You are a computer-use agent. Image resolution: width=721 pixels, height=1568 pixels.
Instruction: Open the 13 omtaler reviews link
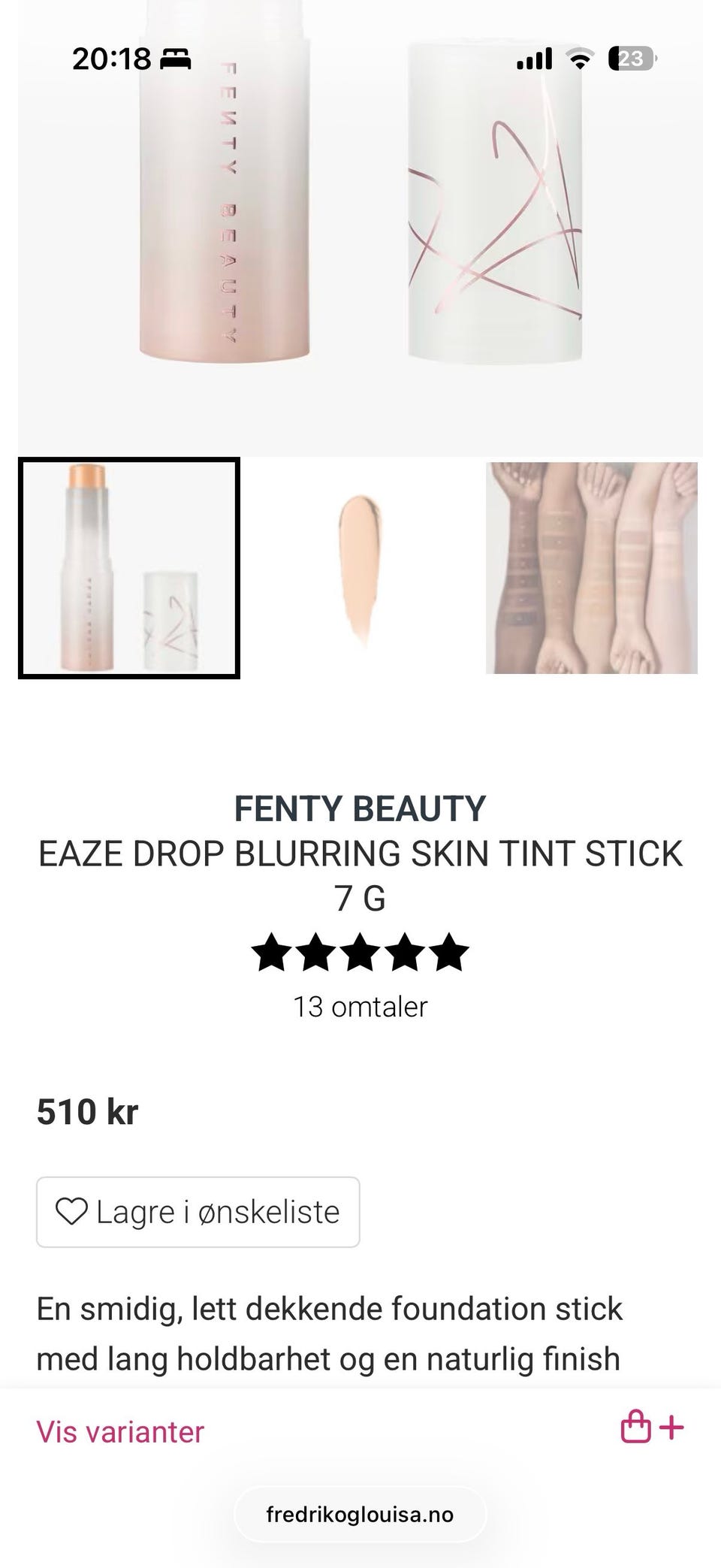click(360, 1007)
